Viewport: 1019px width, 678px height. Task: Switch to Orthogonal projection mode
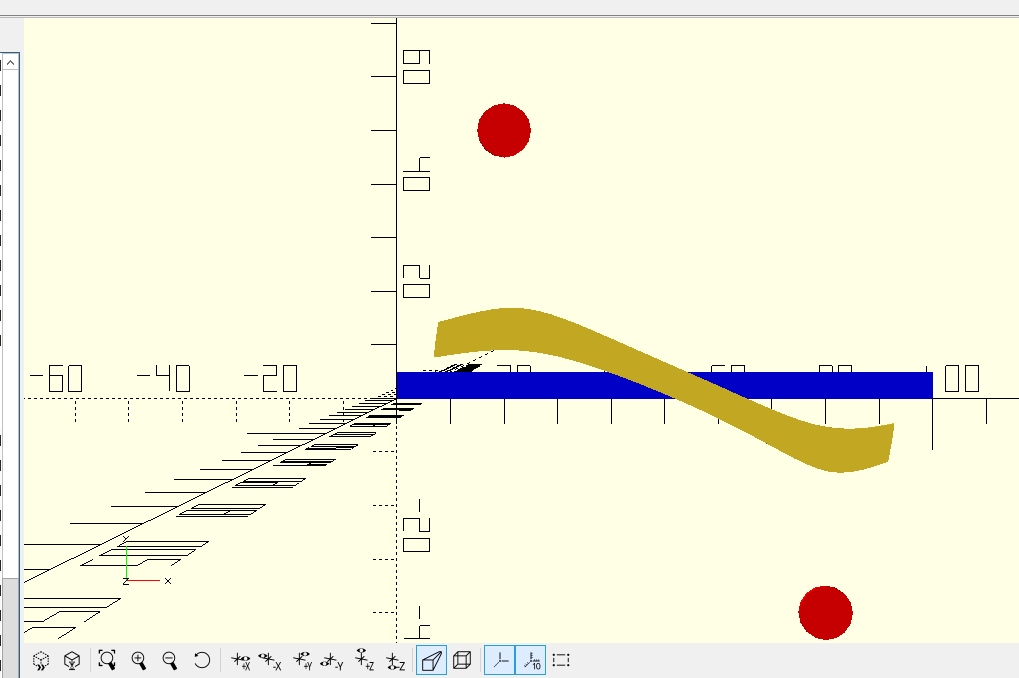(462, 660)
